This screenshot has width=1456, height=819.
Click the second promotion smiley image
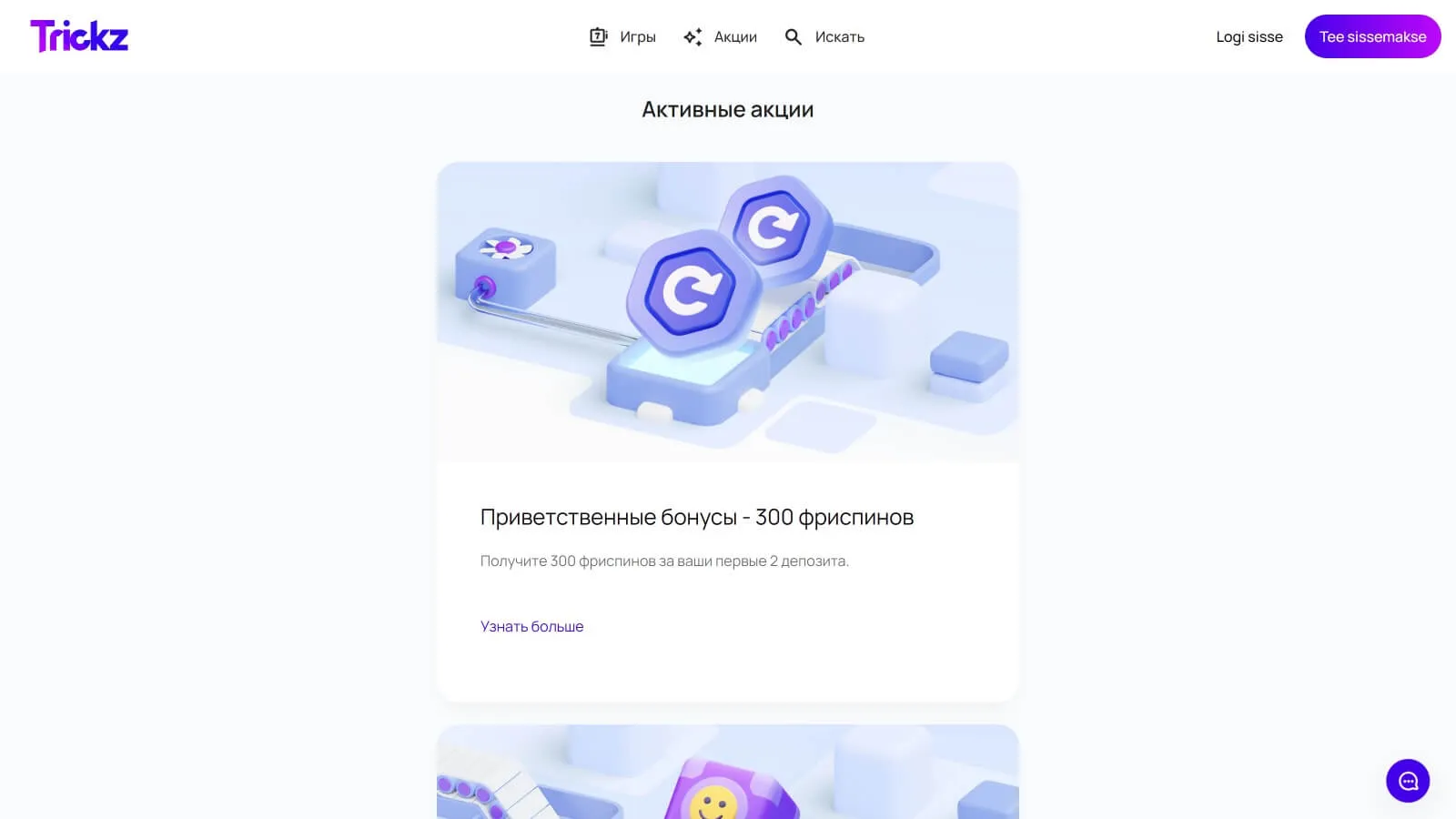click(x=728, y=772)
